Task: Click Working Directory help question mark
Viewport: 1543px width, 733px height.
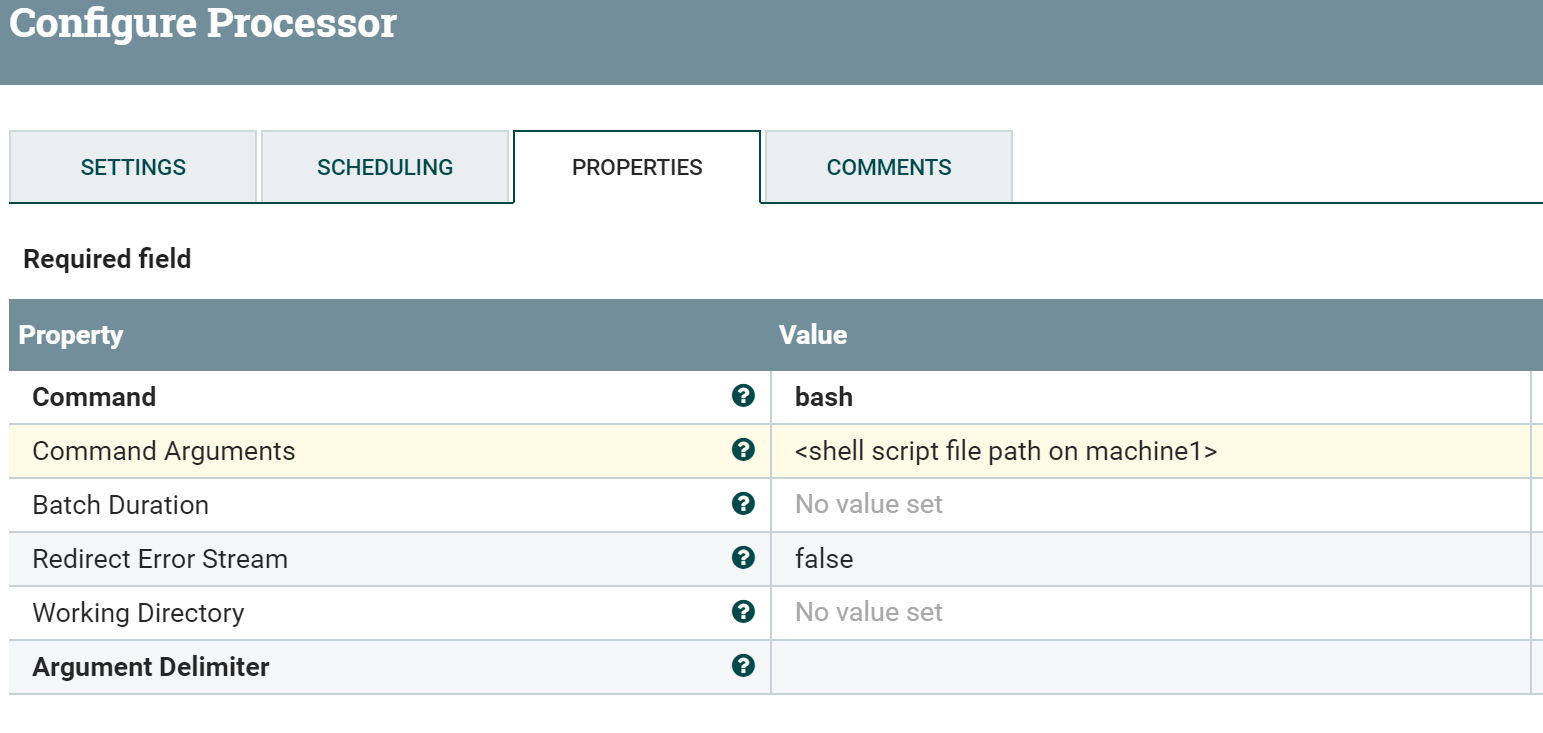Action: (x=743, y=612)
